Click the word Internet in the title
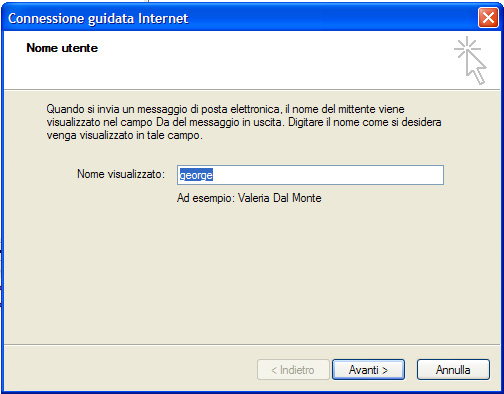The width and height of the screenshot is (504, 394). point(163,18)
